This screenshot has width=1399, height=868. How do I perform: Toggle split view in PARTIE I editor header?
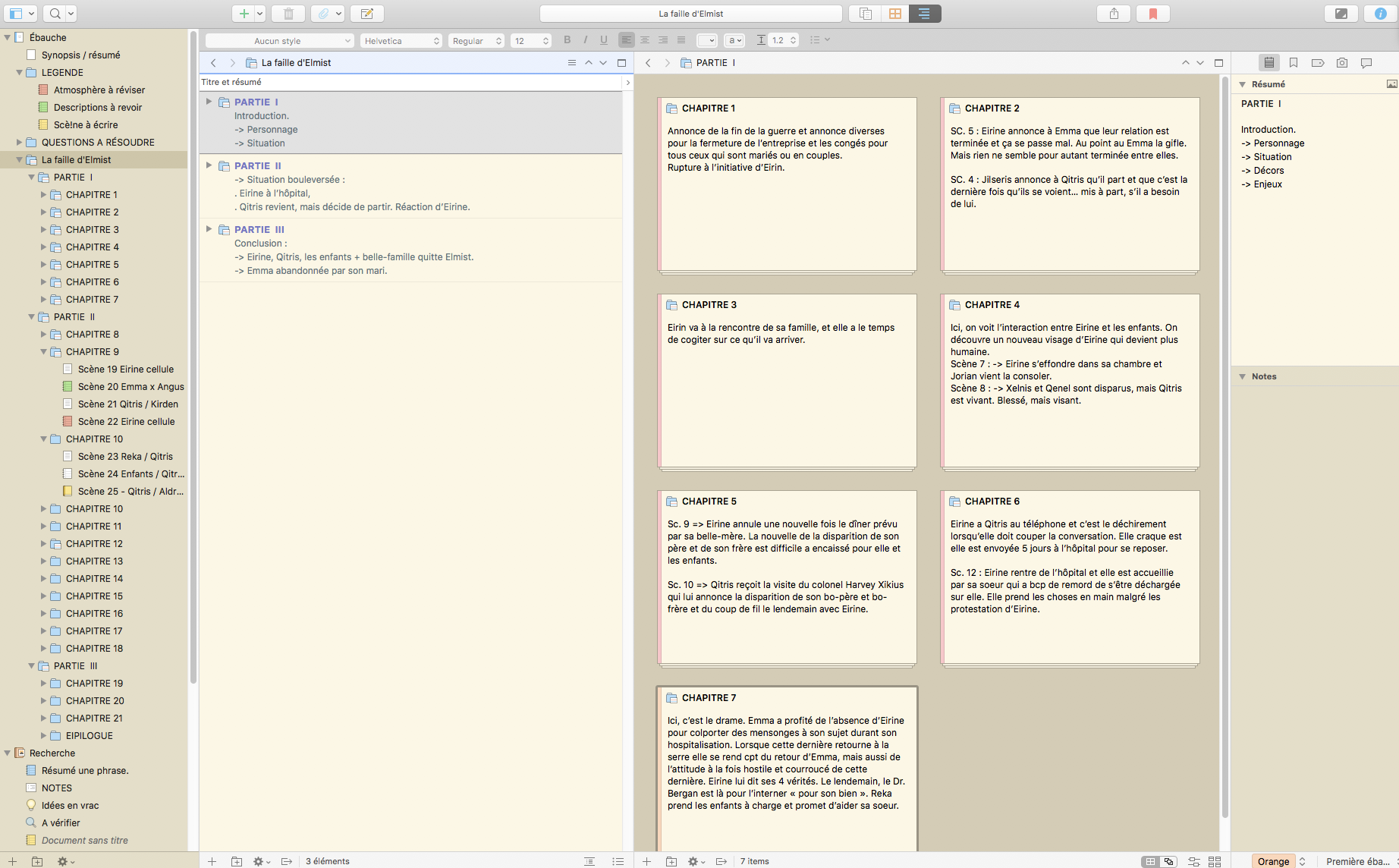pyautogui.click(x=1219, y=63)
